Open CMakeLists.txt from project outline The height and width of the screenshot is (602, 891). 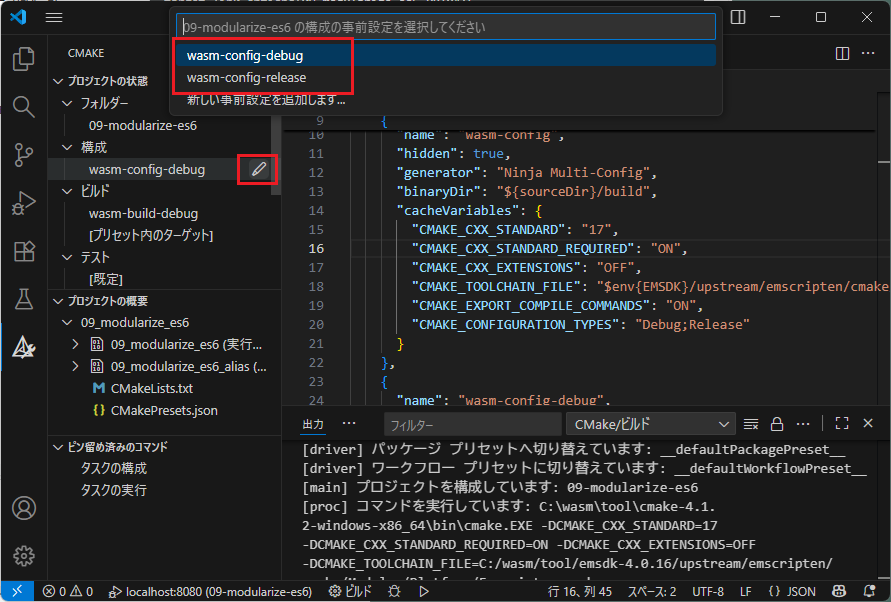152,388
